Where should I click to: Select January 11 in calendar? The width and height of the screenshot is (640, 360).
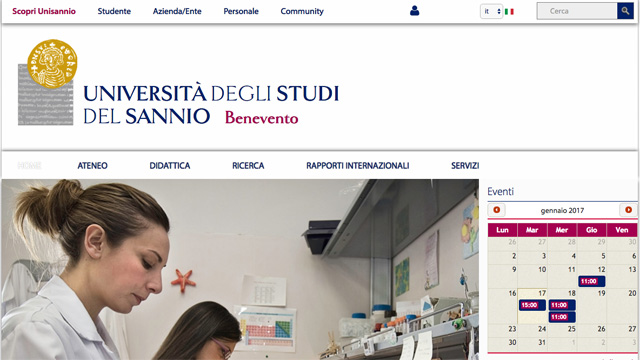[x=572, y=269]
